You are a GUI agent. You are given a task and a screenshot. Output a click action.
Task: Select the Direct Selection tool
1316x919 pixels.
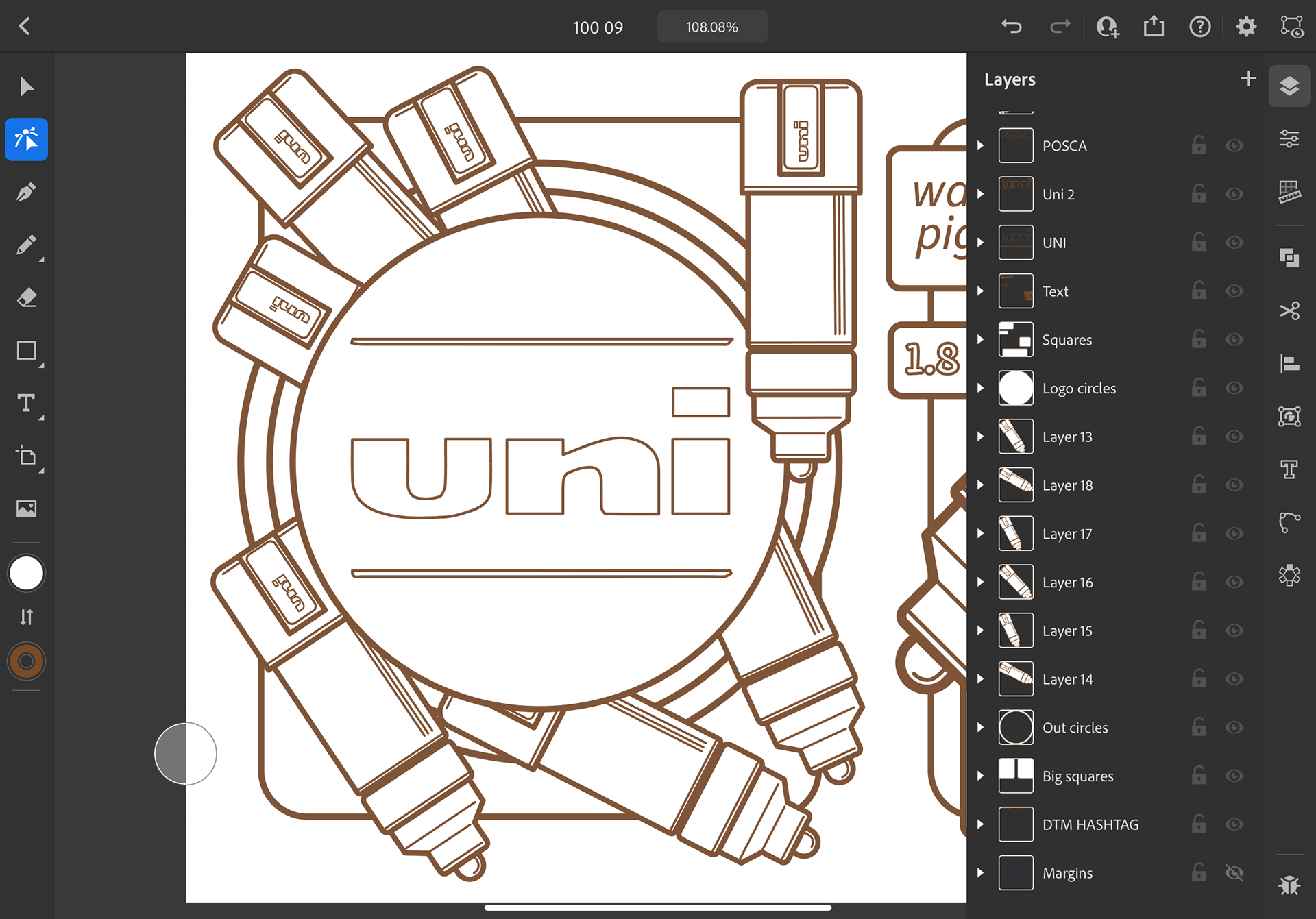tap(27, 139)
